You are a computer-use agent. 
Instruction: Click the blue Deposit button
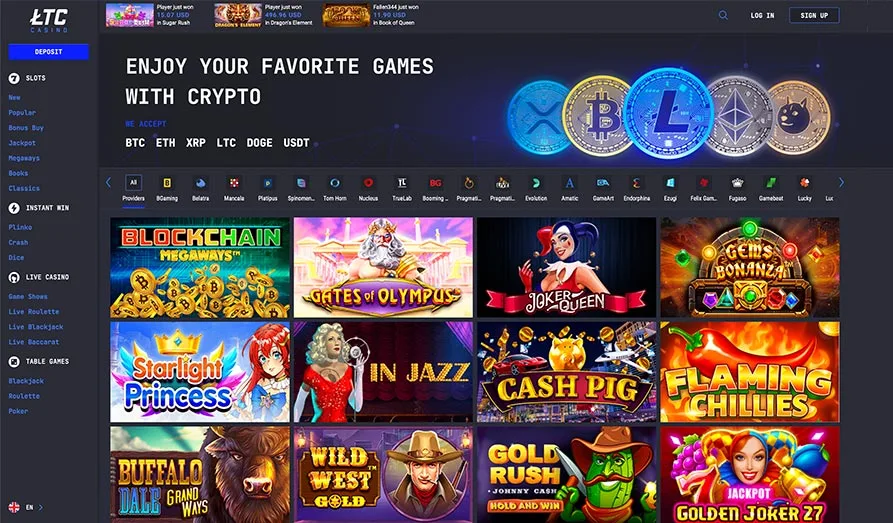(48, 52)
